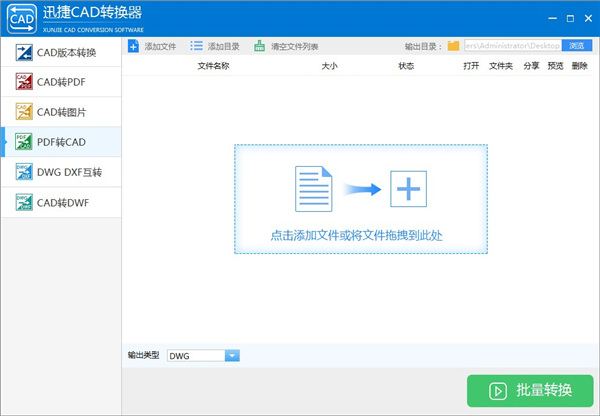Expand the 输出类型 dropdown arrow
The width and height of the screenshot is (600, 416).
232,356
